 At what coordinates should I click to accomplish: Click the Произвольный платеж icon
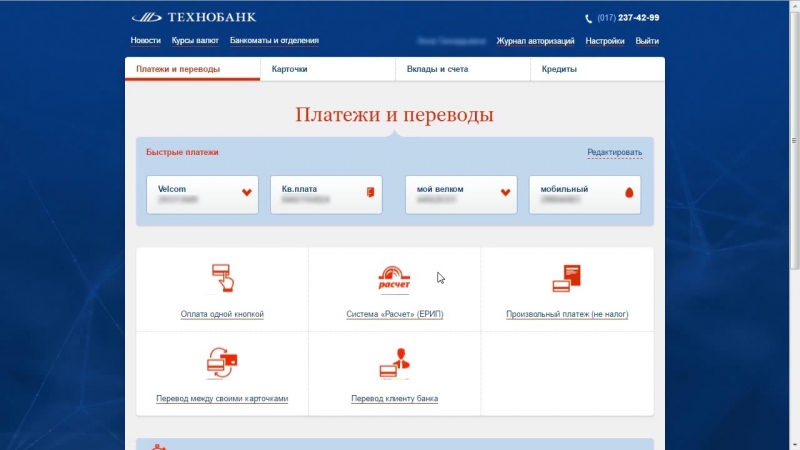click(567, 279)
